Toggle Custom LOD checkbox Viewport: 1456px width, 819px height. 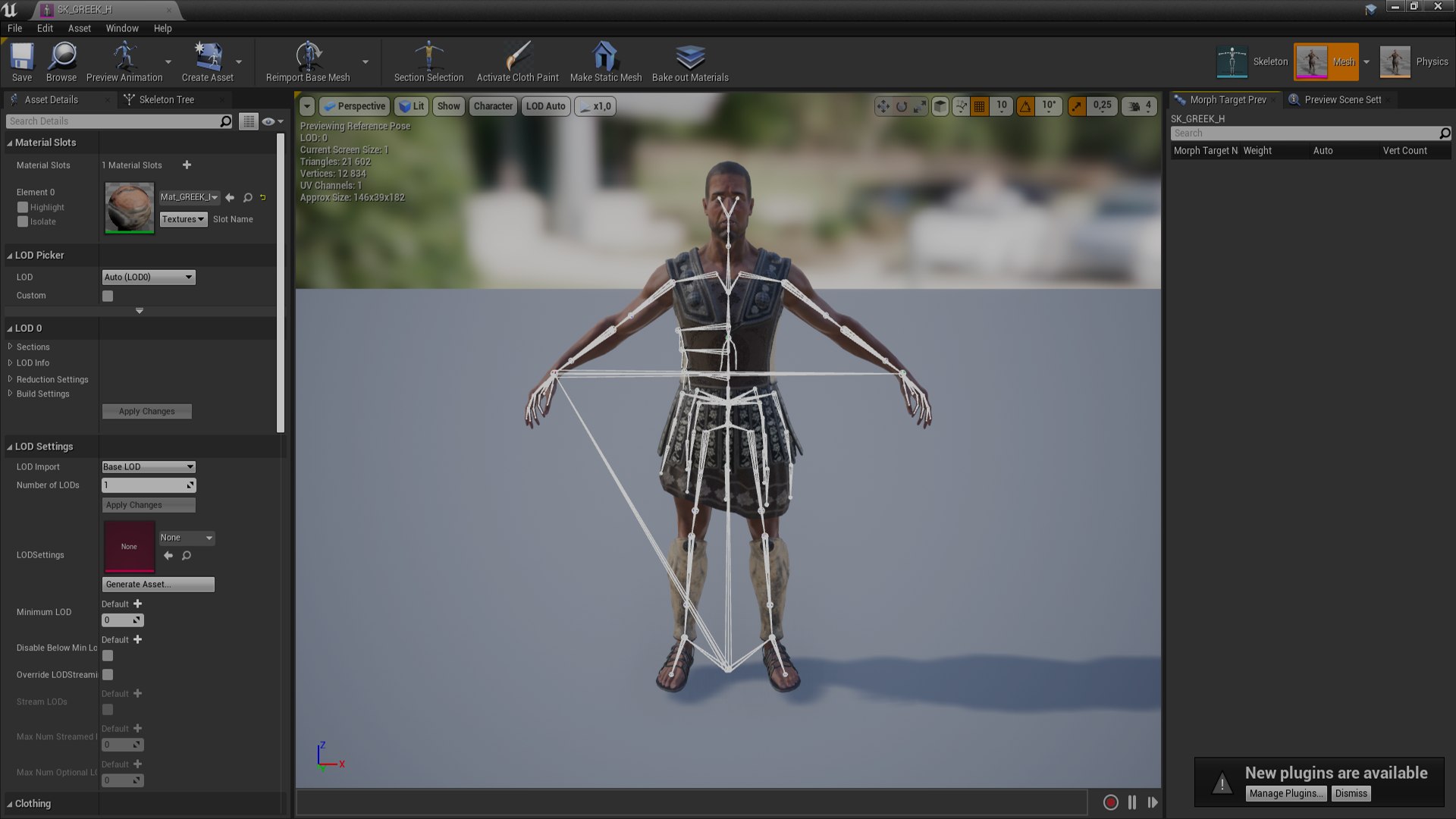(x=108, y=296)
